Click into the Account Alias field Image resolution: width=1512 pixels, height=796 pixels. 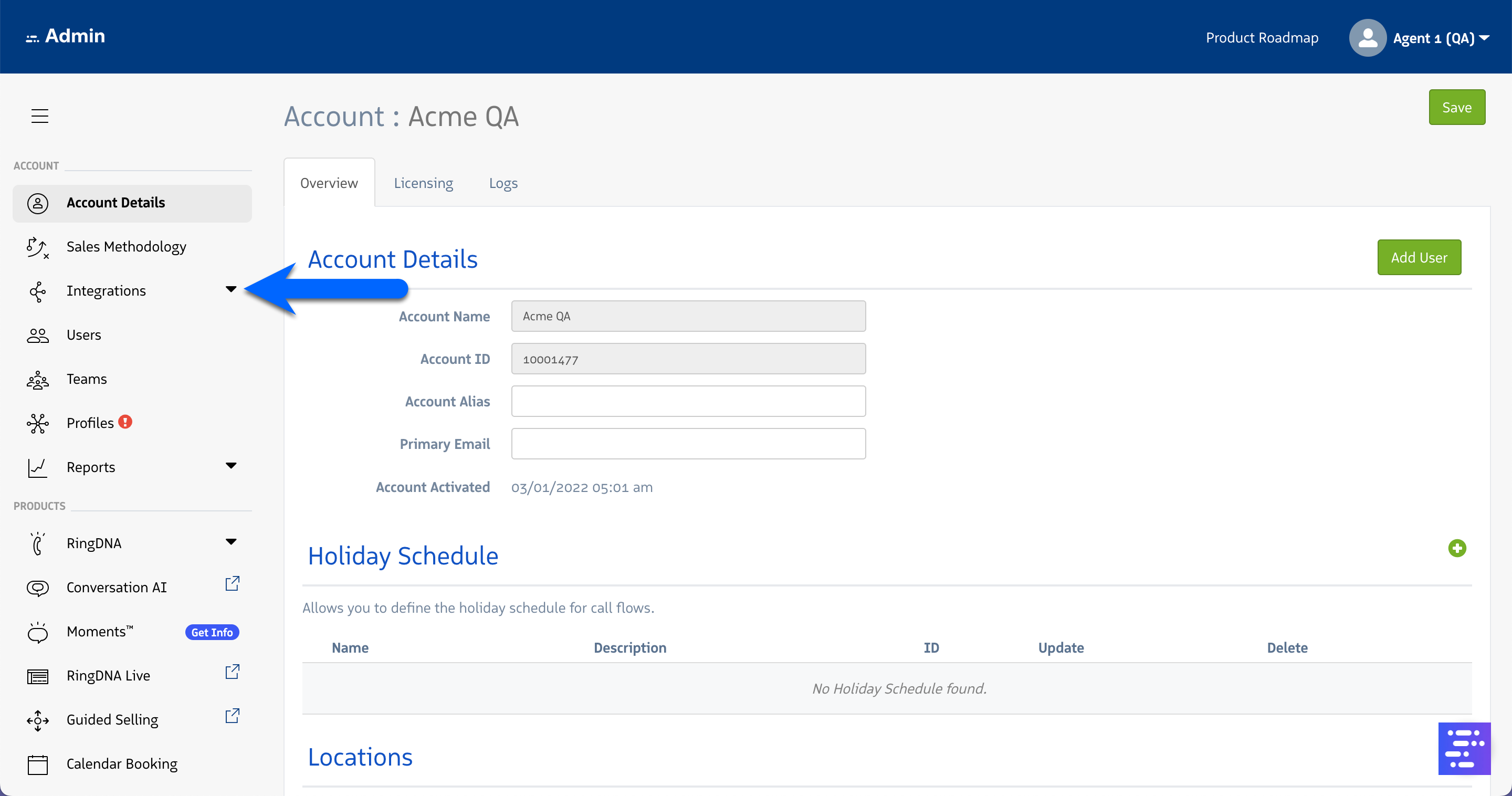point(688,402)
